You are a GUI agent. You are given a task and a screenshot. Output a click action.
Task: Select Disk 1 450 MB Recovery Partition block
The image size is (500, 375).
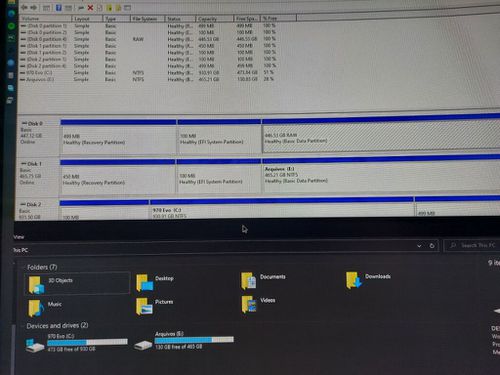coord(118,177)
